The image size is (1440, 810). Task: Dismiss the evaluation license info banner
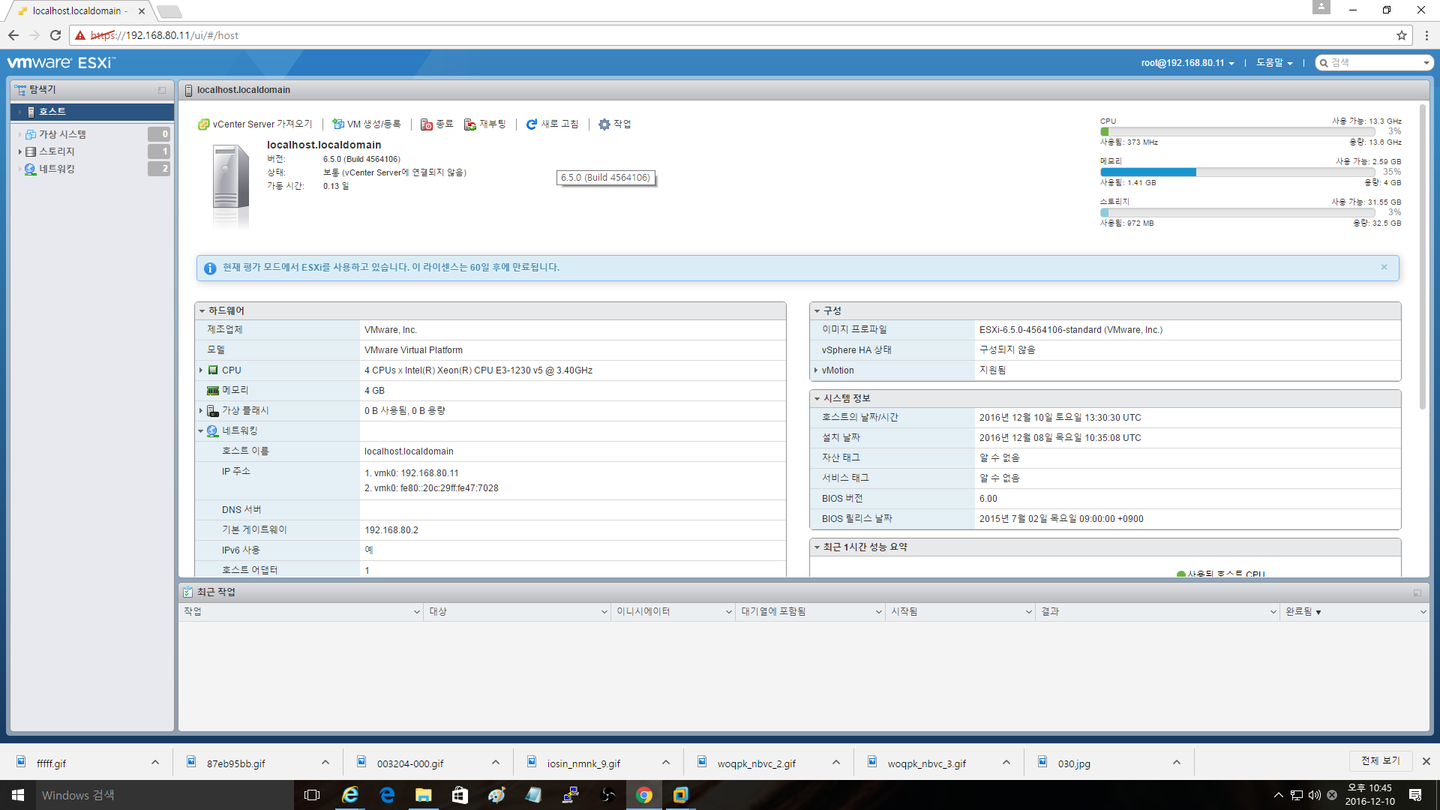(x=1384, y=267)
